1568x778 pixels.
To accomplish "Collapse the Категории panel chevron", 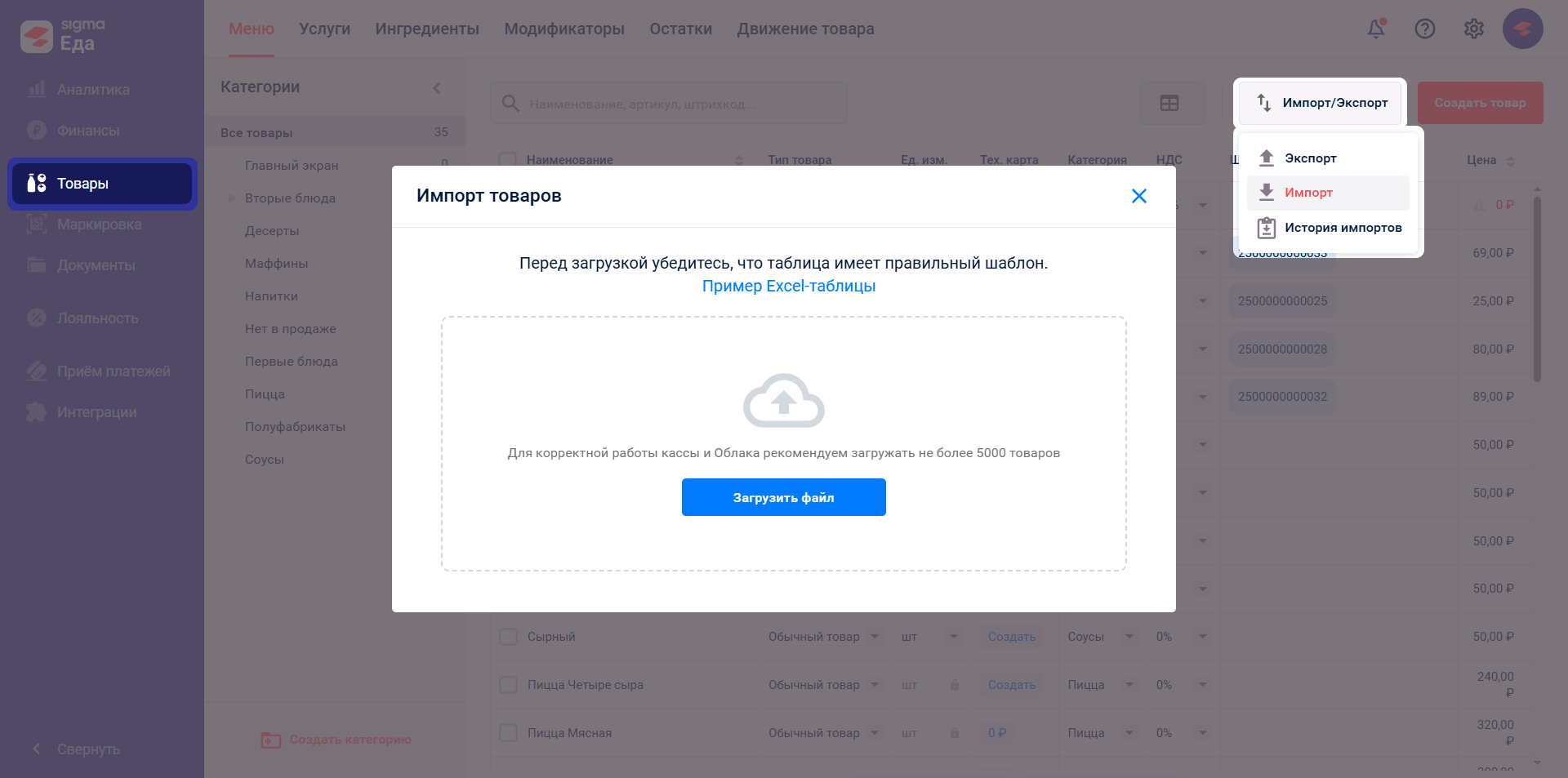I will pyautogui.click(x=437, y=87).
